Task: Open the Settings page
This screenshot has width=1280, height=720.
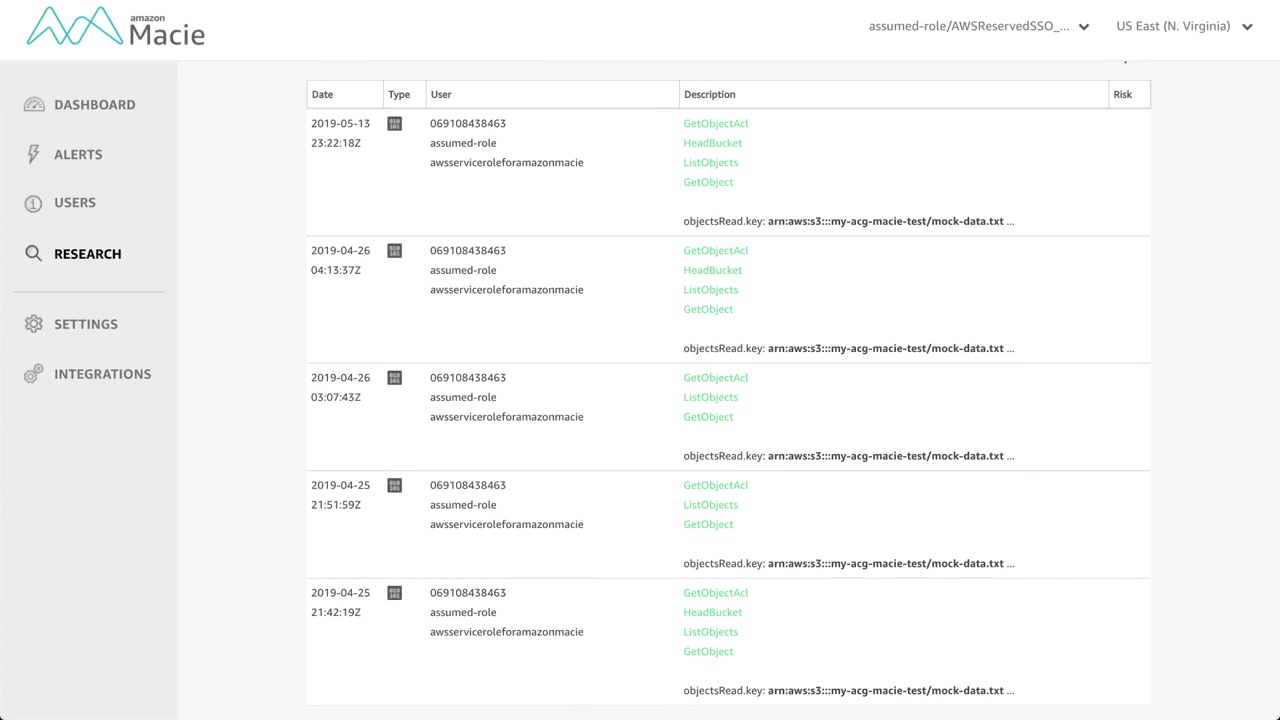Action: pyautogui.click(x=86, y=324)
